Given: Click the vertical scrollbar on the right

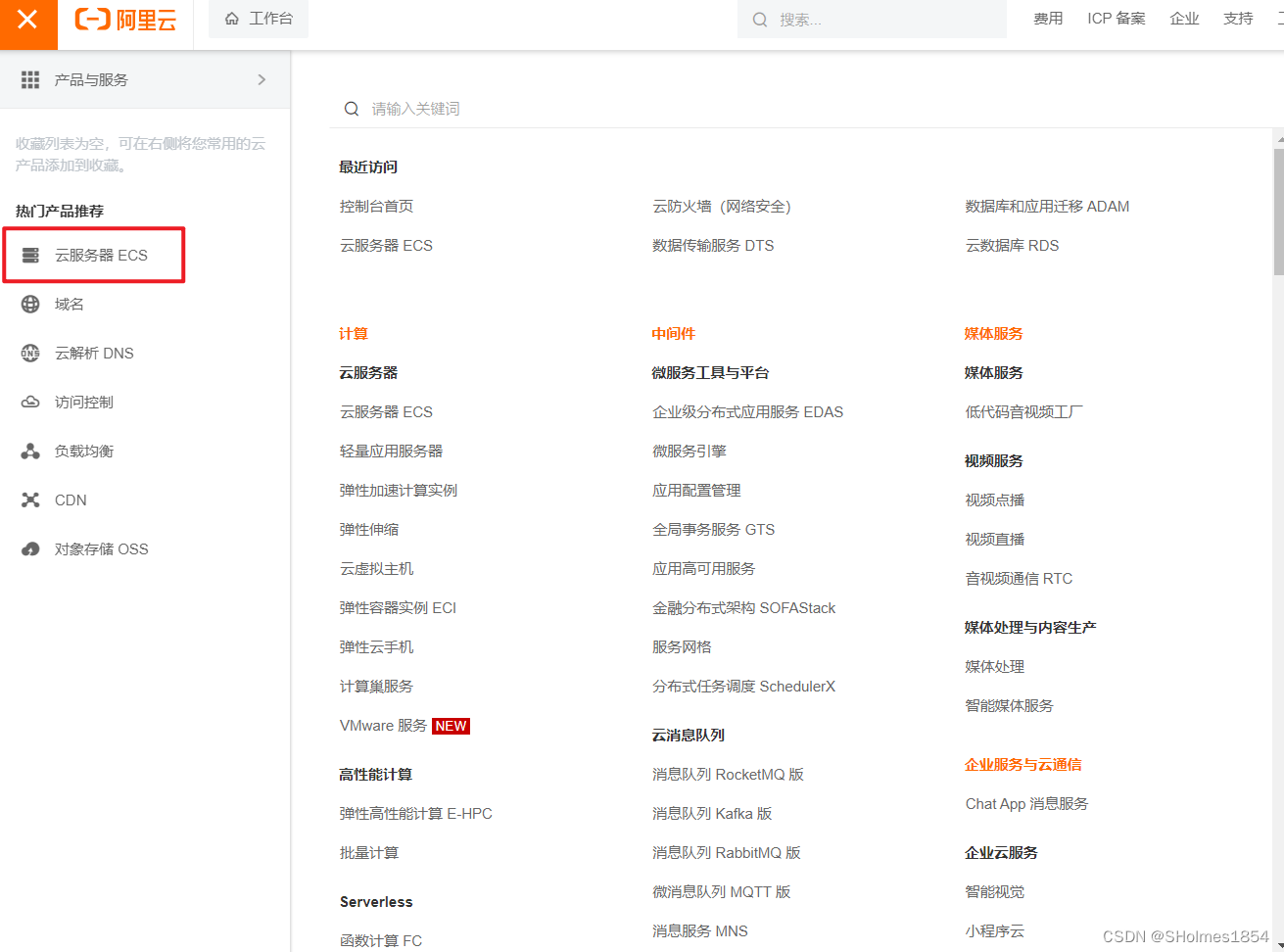Looking at the screenshot, I should point(1278,206).
